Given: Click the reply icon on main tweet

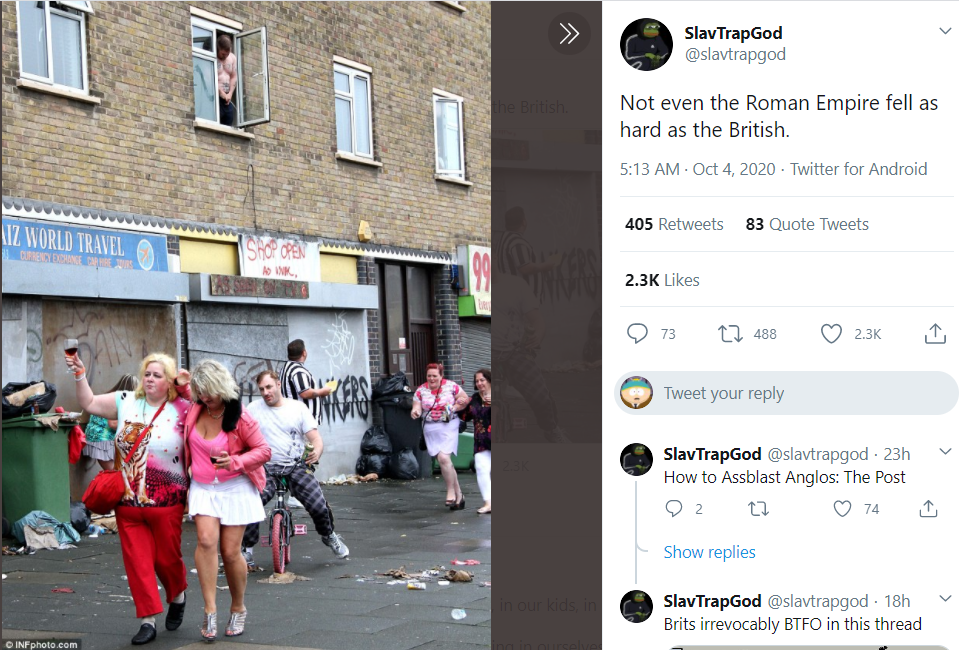Looking at the screenshot, I should (x=637, y=334).
